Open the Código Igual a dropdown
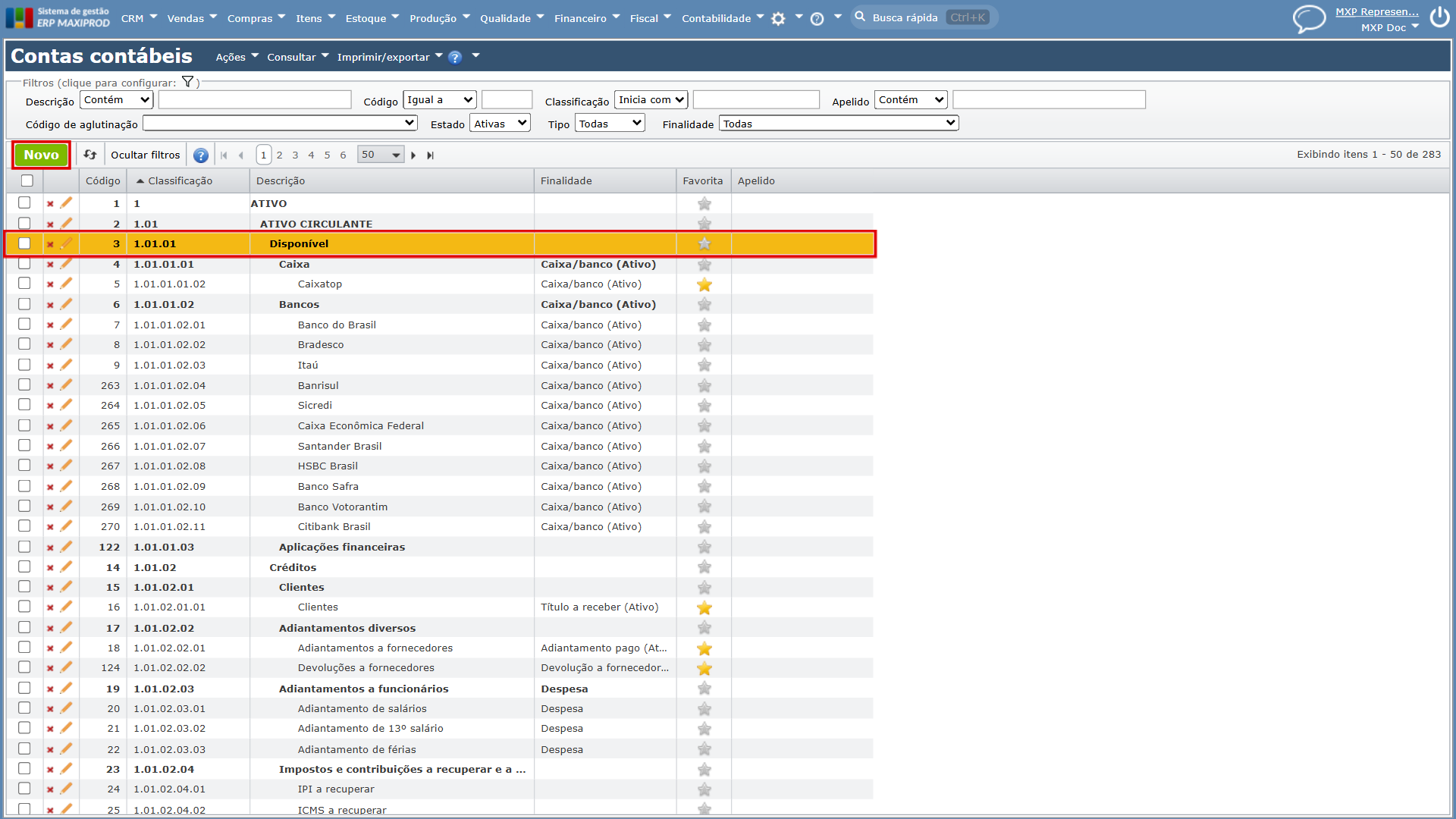This screenshot has width=1456, height=819. [440, 100]
